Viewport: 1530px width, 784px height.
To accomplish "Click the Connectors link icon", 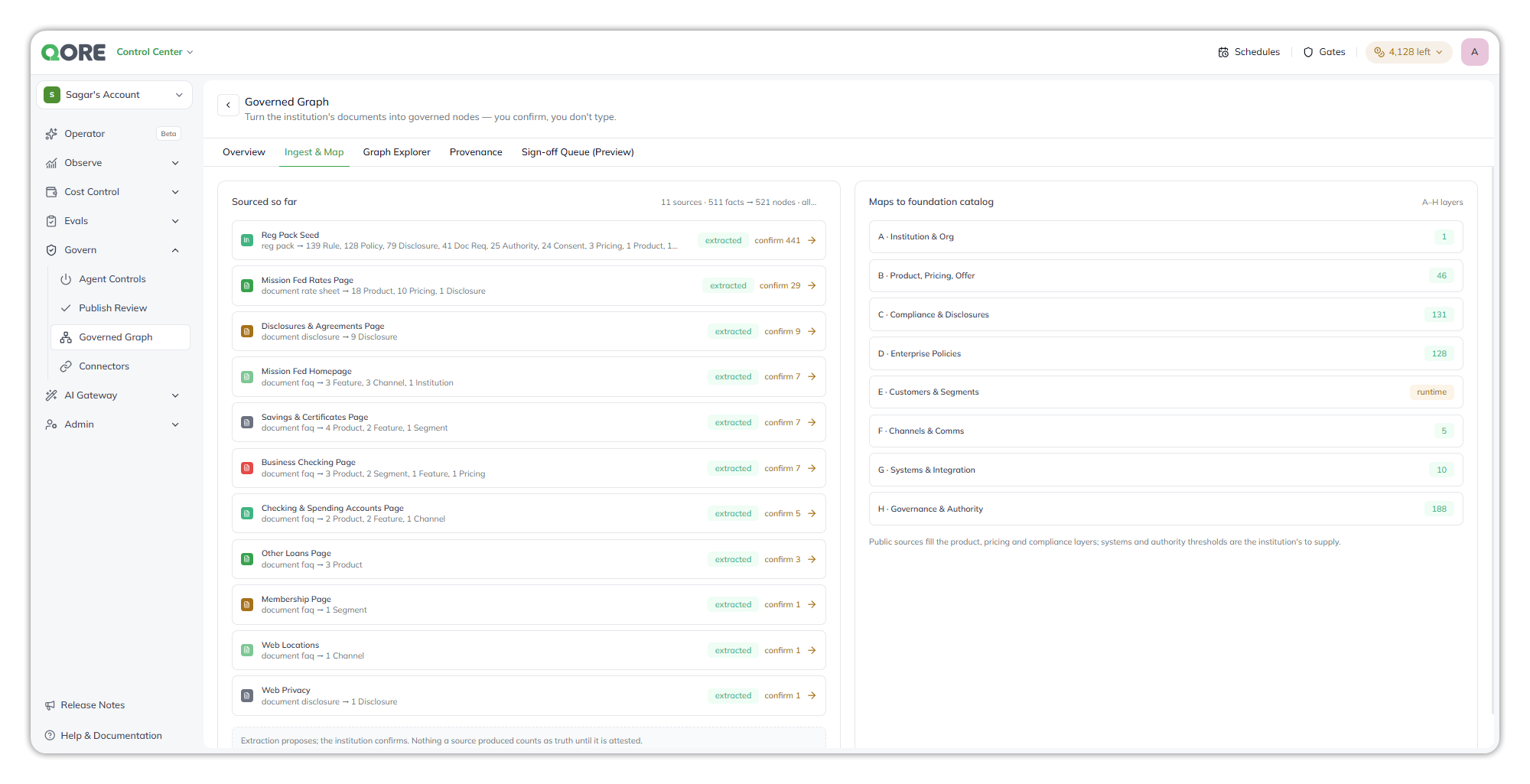I will click(x=67, y=366).
